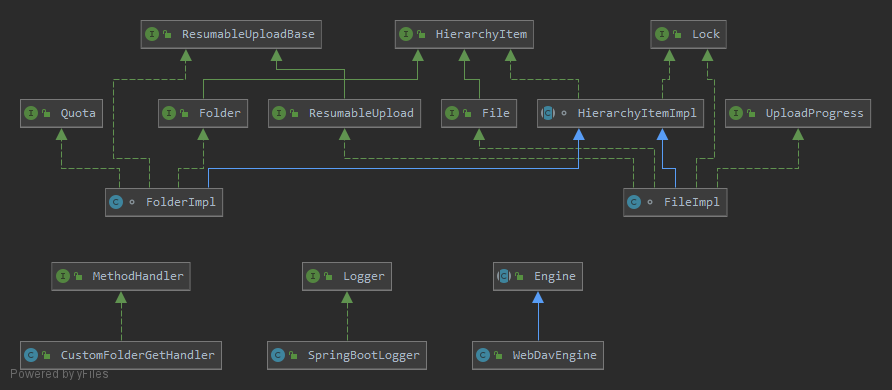Select the FolderImpl label text

181,202
